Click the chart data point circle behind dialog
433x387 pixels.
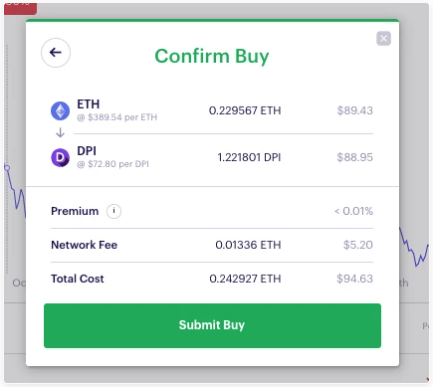[x=7, y=168]
